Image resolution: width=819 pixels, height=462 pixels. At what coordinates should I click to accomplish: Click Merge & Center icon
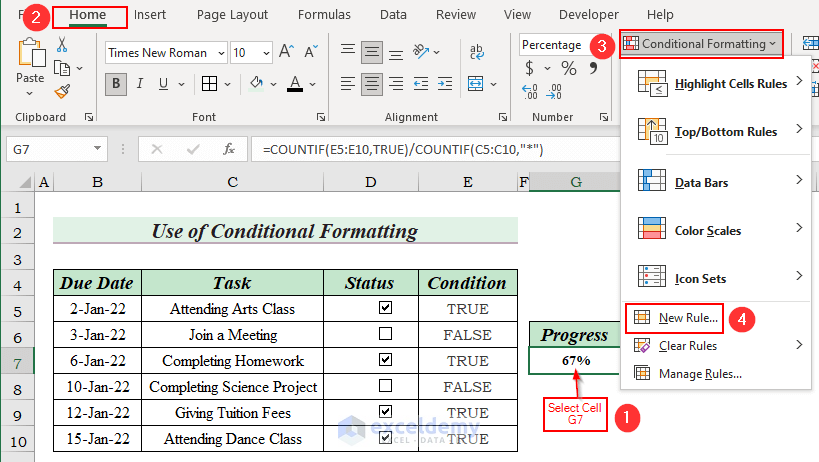[x=475, y=84]
